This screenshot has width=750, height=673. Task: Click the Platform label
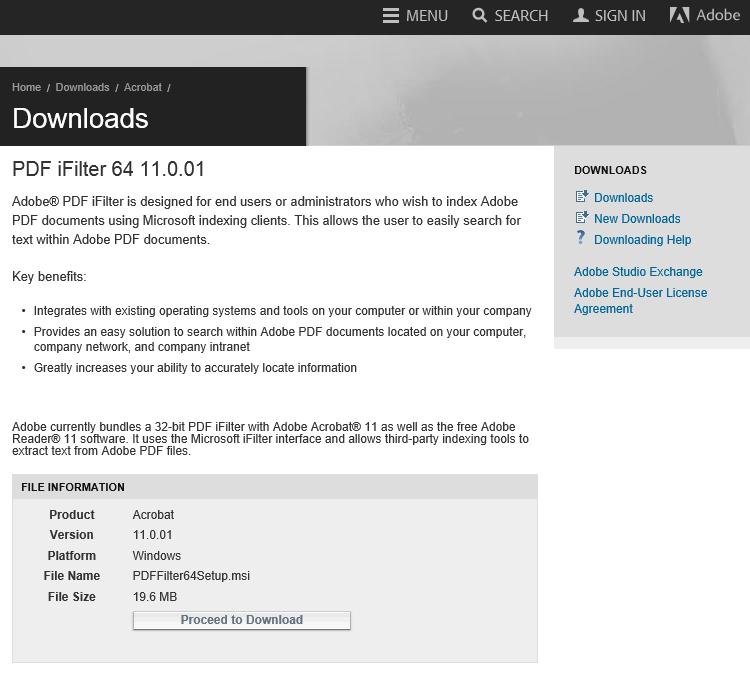[x=71, y=556]
